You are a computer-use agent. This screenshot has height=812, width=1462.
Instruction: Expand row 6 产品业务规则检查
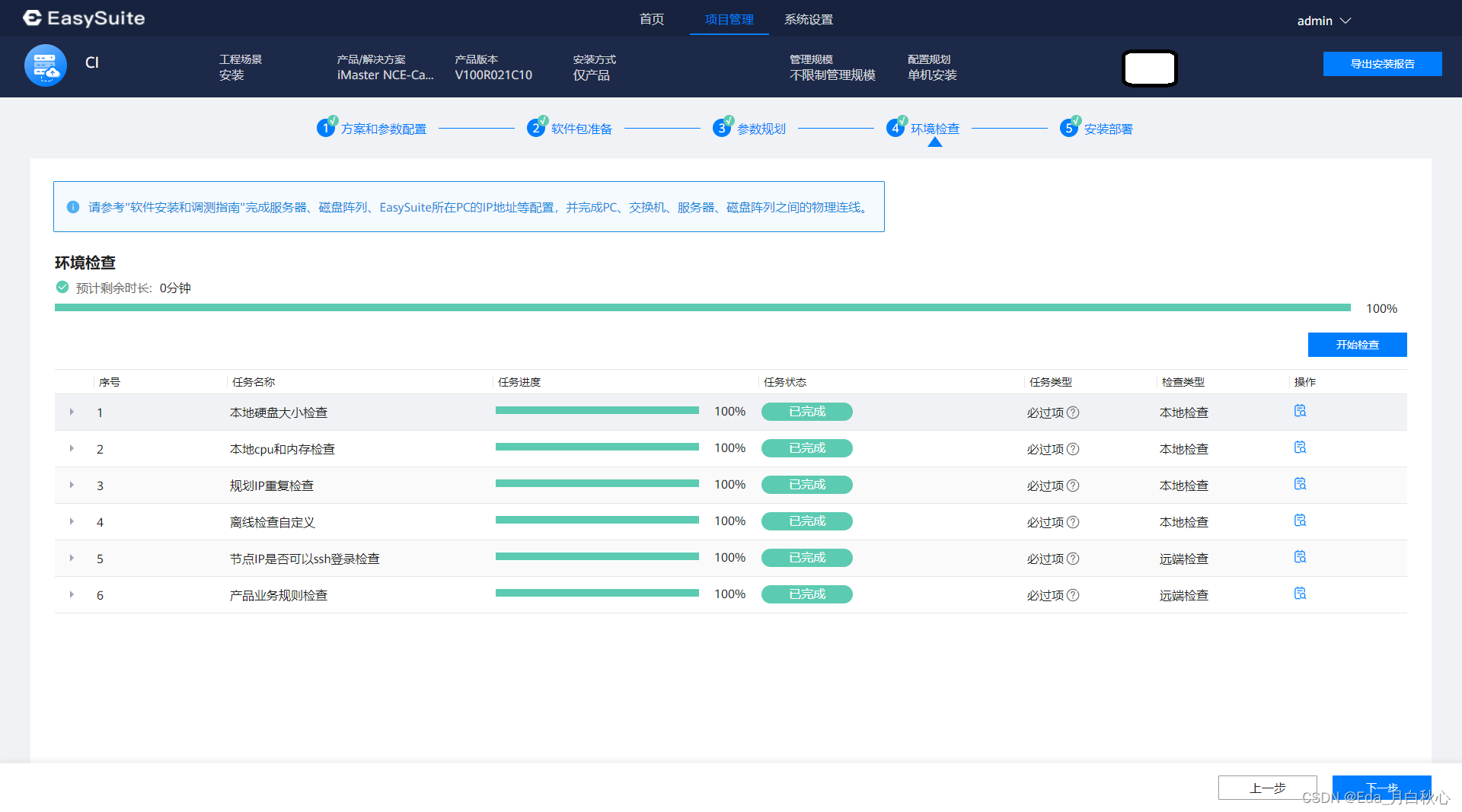[72, 594]
